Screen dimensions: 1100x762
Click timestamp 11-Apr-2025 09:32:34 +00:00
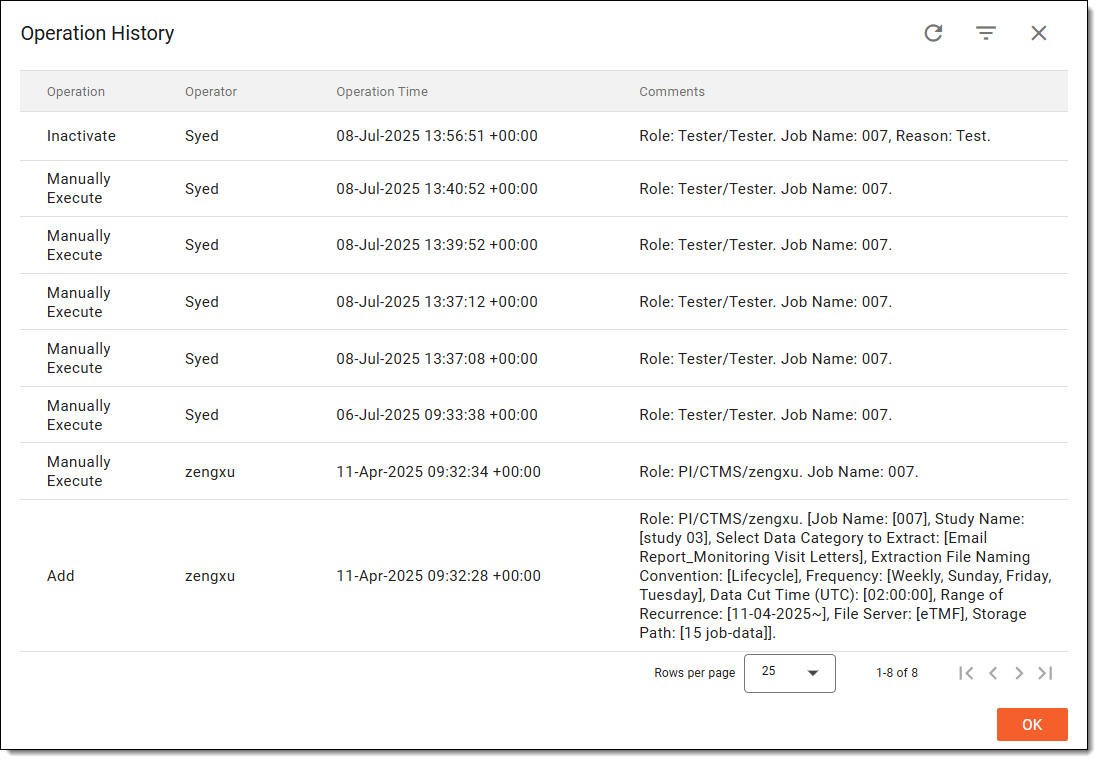click(x=438, y=472)
